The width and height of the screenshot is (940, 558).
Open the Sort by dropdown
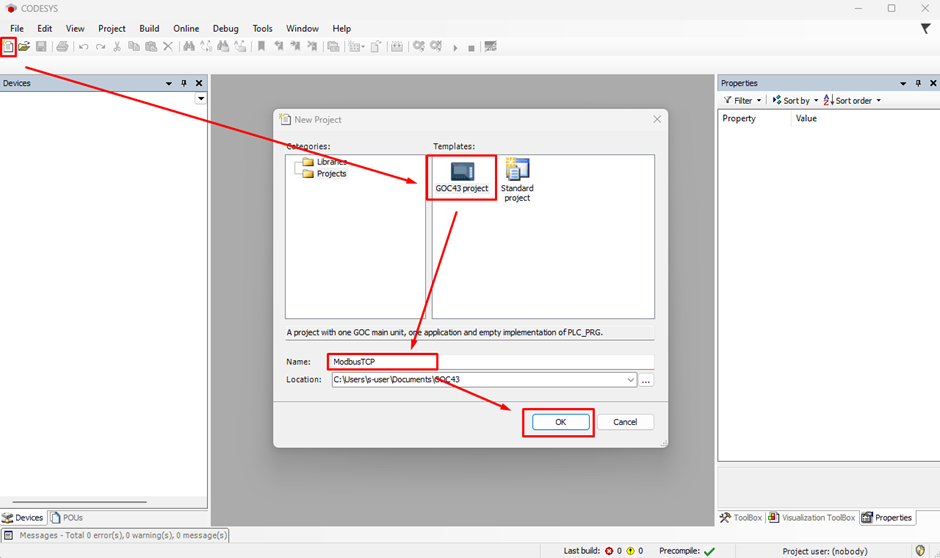point(795,101)
